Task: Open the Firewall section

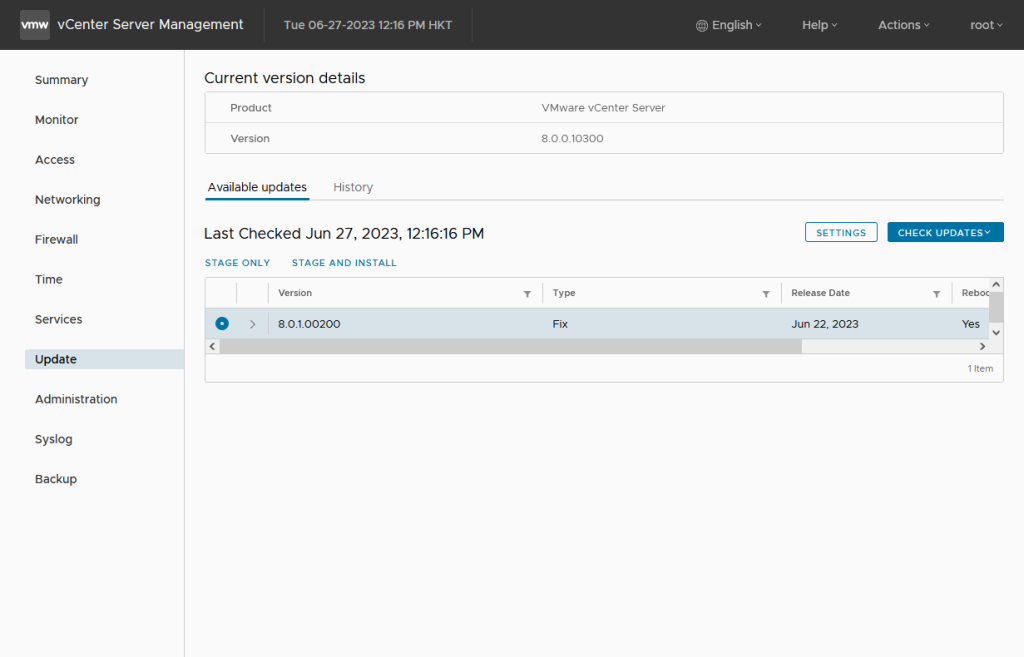Action: point(57,239)
